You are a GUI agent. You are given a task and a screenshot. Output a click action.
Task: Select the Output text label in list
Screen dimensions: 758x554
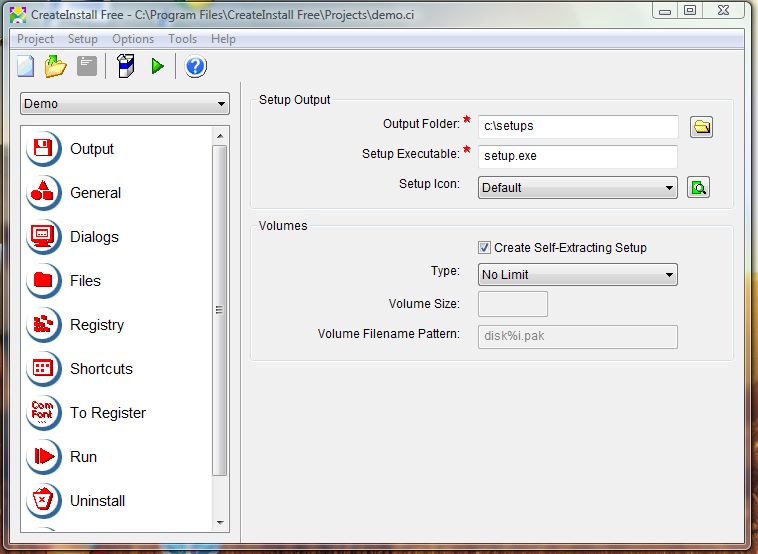[x=92, y=149]
